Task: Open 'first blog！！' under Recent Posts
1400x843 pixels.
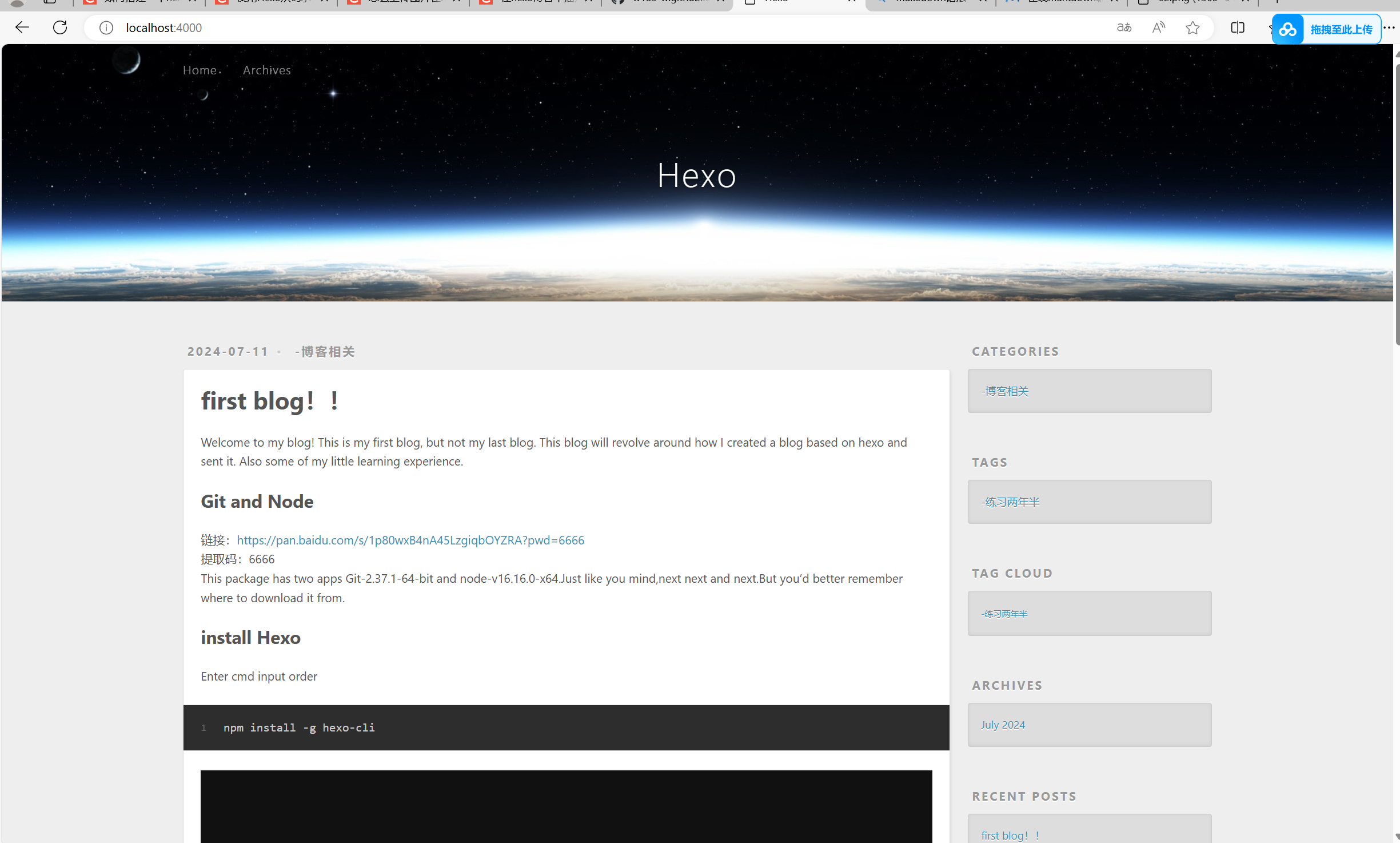Action: [x=1010, y=835]
